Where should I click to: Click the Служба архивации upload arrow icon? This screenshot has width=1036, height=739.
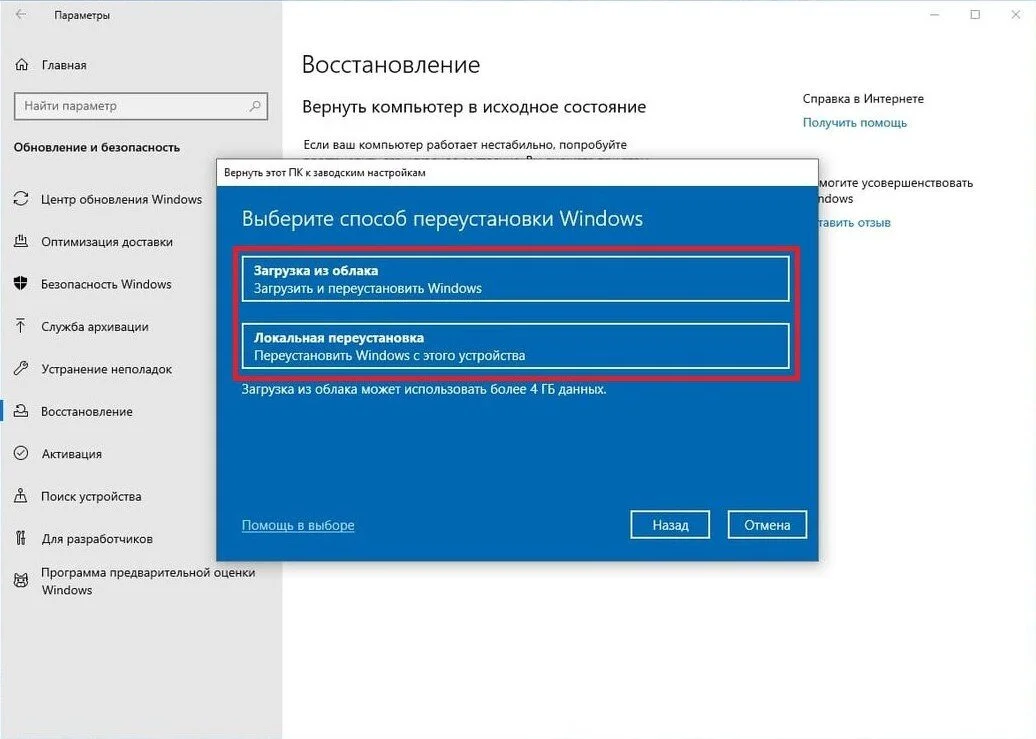(x=21, y=326)
